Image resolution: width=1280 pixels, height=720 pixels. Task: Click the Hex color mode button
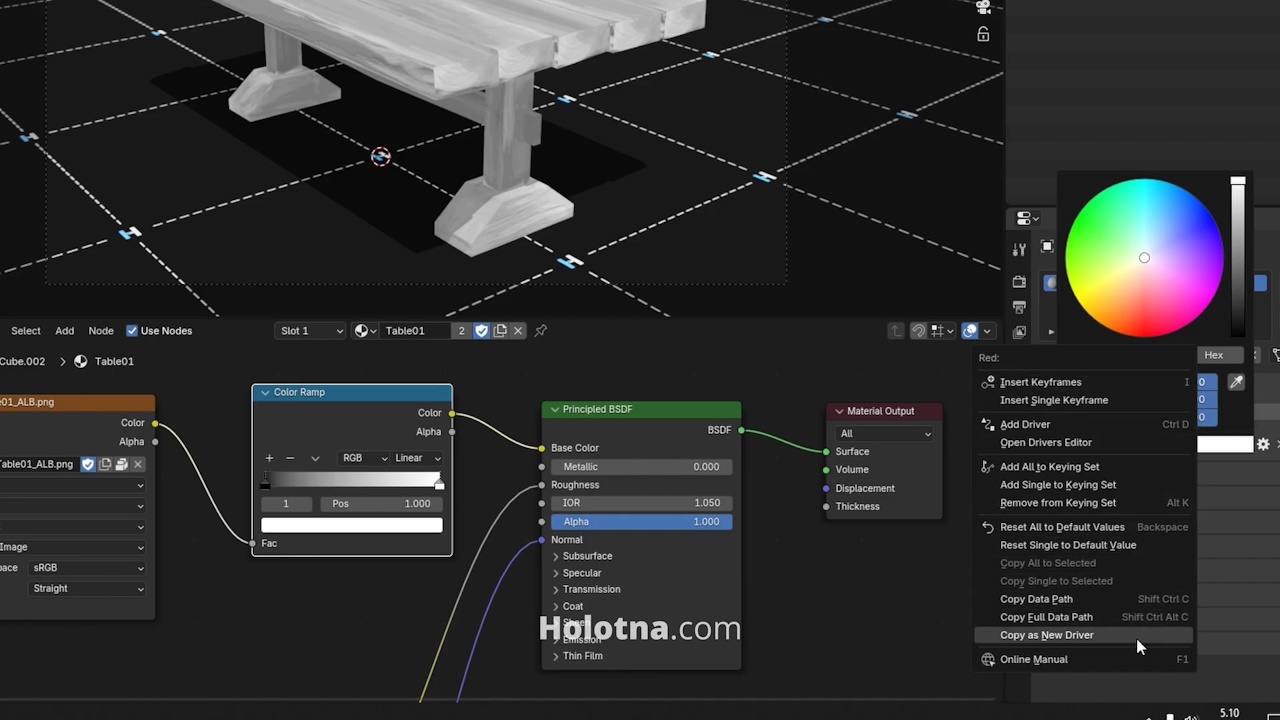pyautogui.click(x=1213, y=355)
